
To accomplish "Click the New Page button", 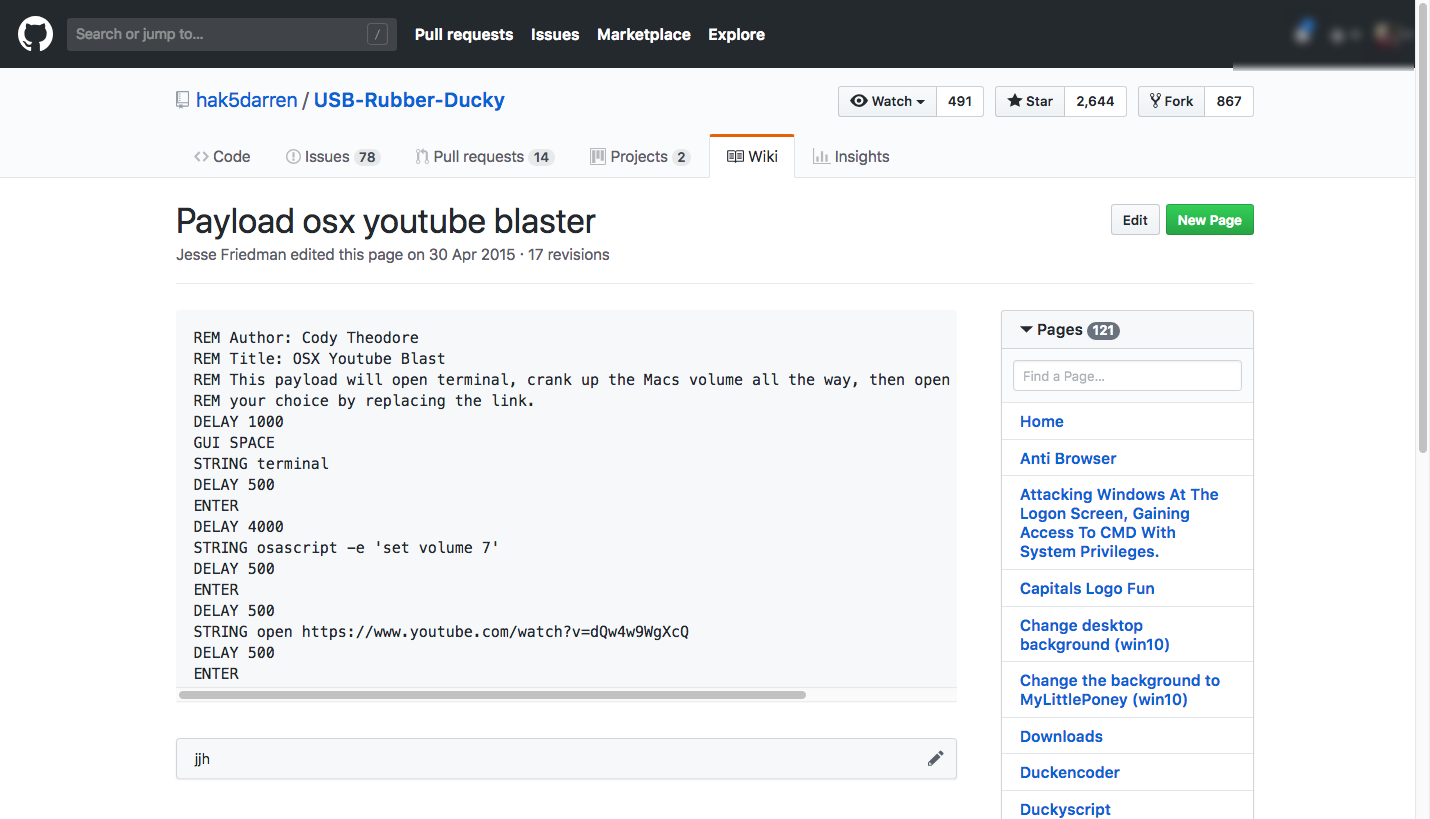I will coord(1209,219).
